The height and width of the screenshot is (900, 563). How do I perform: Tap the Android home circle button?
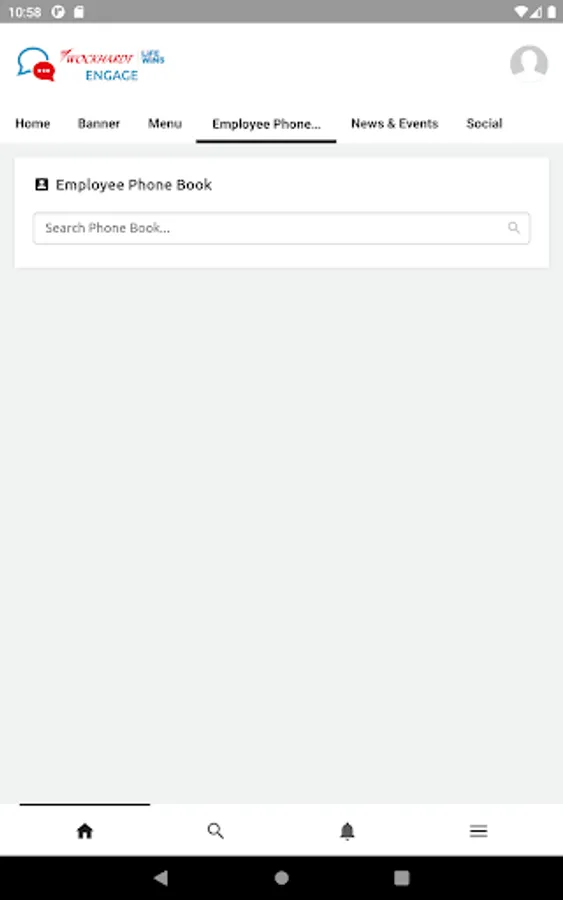(x=281, y=878)
